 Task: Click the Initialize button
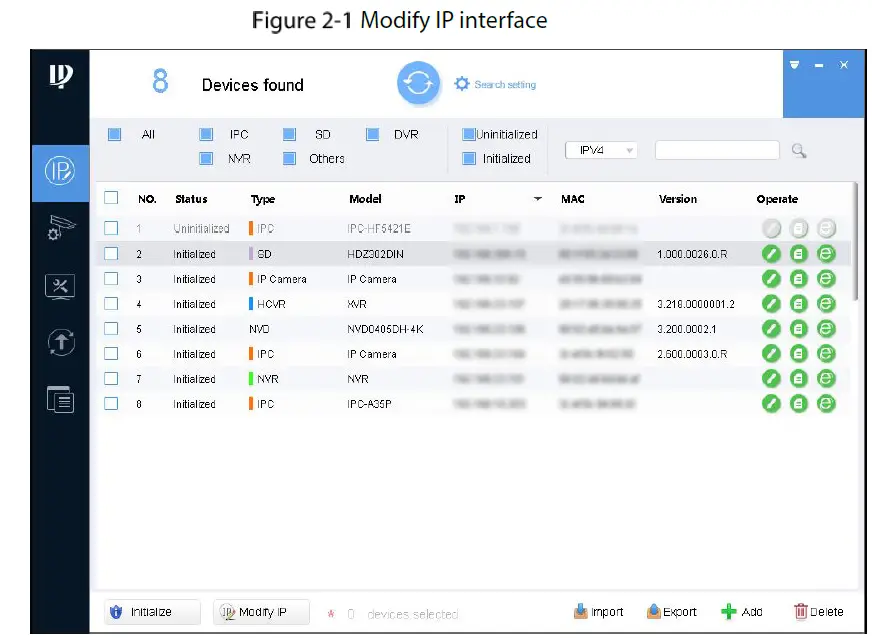pyautogui.click(x=152, y=612)
